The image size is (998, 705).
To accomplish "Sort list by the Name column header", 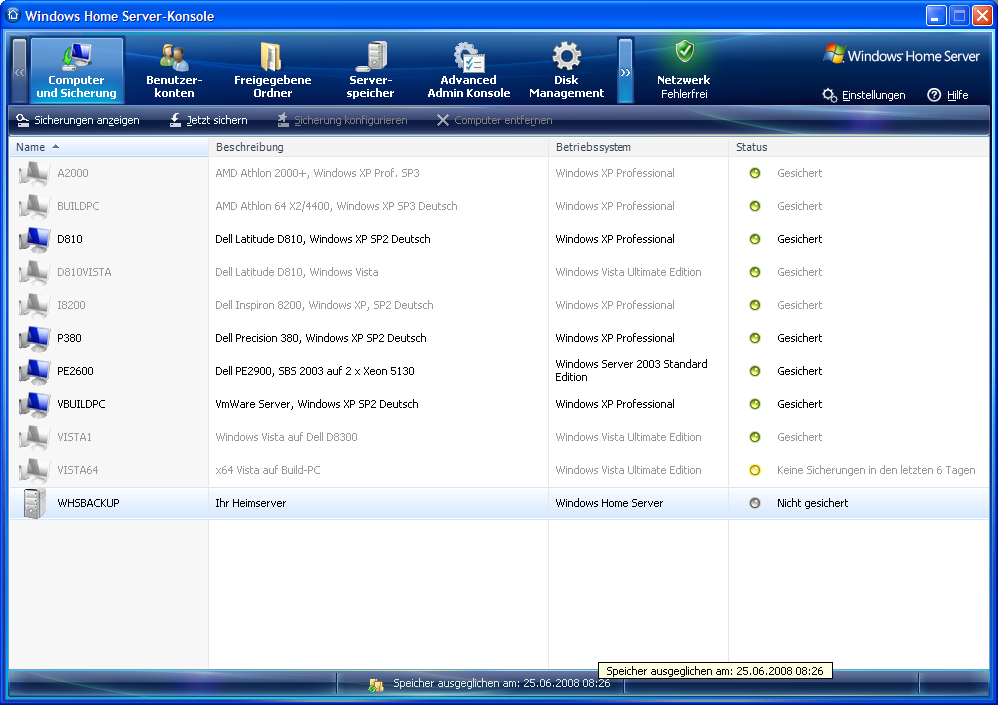I will coord(108,147).
